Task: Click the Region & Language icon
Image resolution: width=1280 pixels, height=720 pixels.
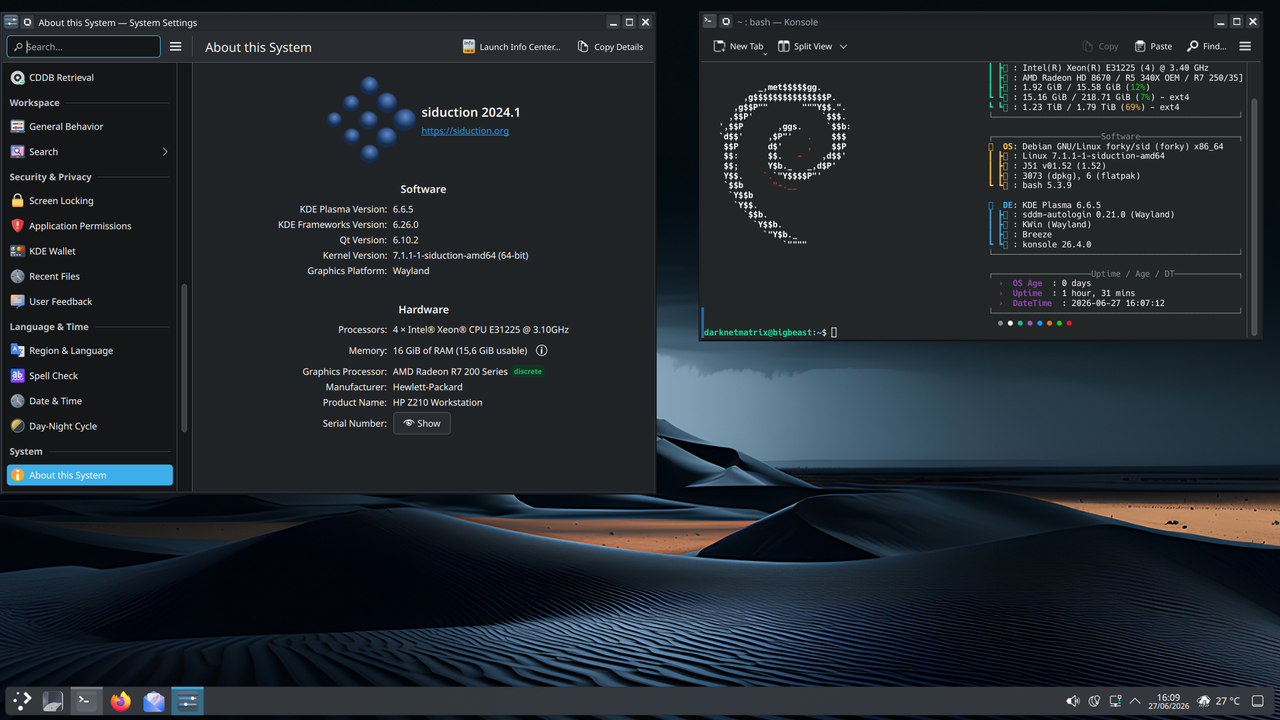Action: [x=17, y=351]
